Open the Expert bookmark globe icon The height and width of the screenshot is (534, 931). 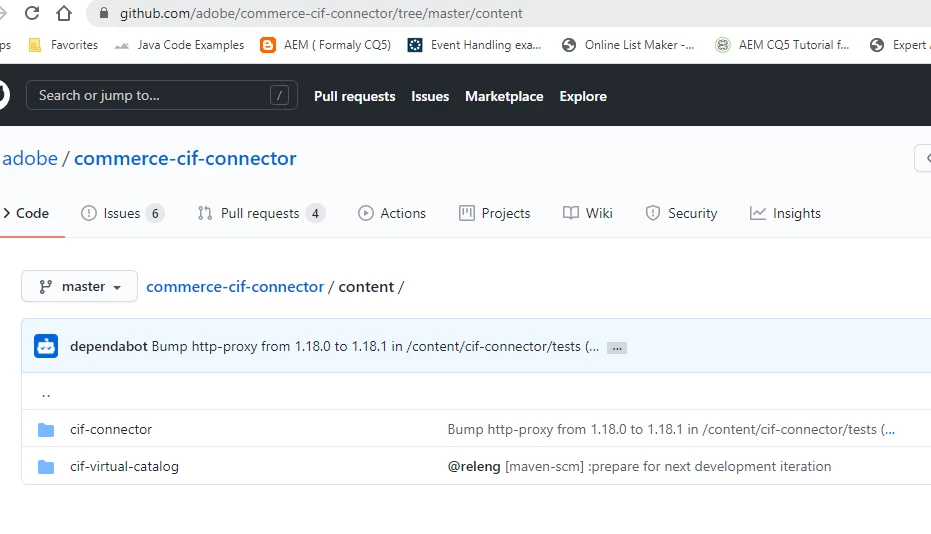pos(876,45)
